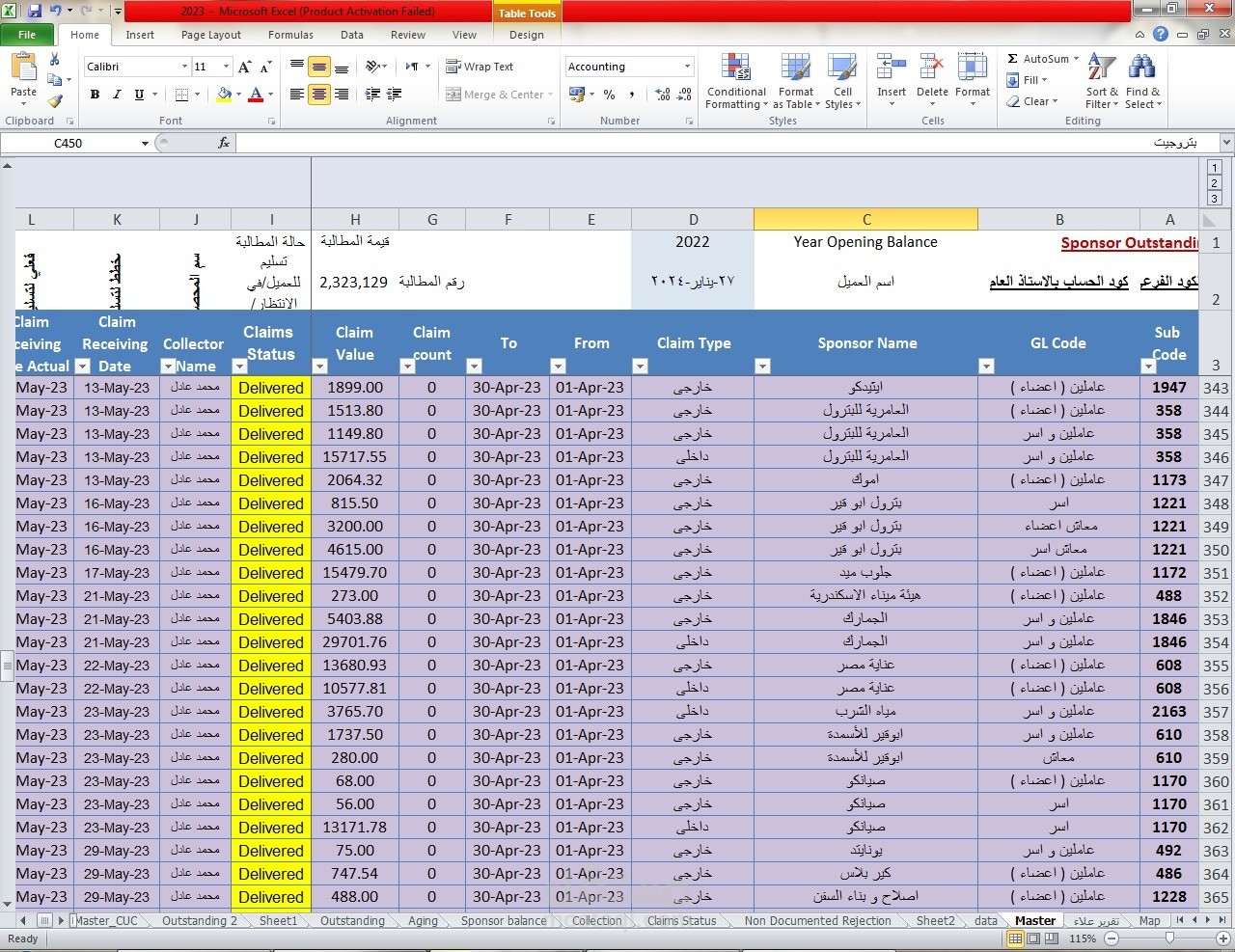Open the font size dropdown
The image size is (1235, 952).
pyautogui.click(x=227, y=67)
